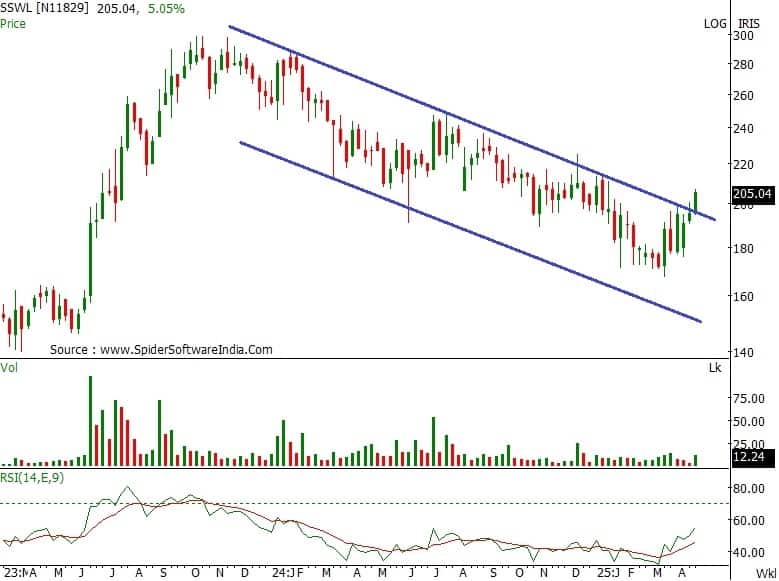Image resolution: width=779 pixels, height=581 pixels.
Task: Click the 205.04 current price tag
Action: pos(754,194)
